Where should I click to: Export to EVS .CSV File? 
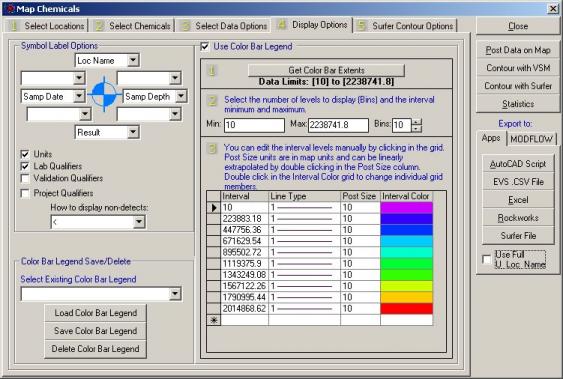pyautogui.click(x=518, y=182)
